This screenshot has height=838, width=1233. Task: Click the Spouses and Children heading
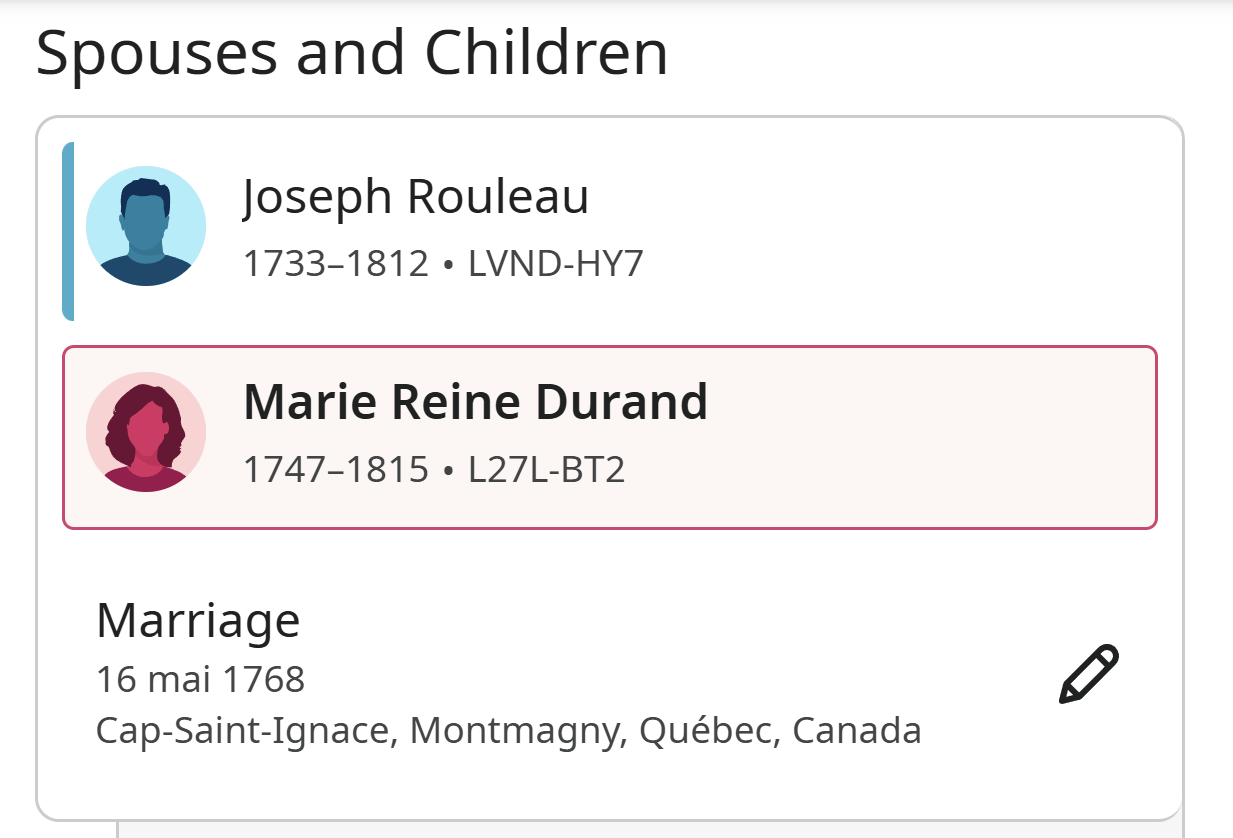click(352, 53)
